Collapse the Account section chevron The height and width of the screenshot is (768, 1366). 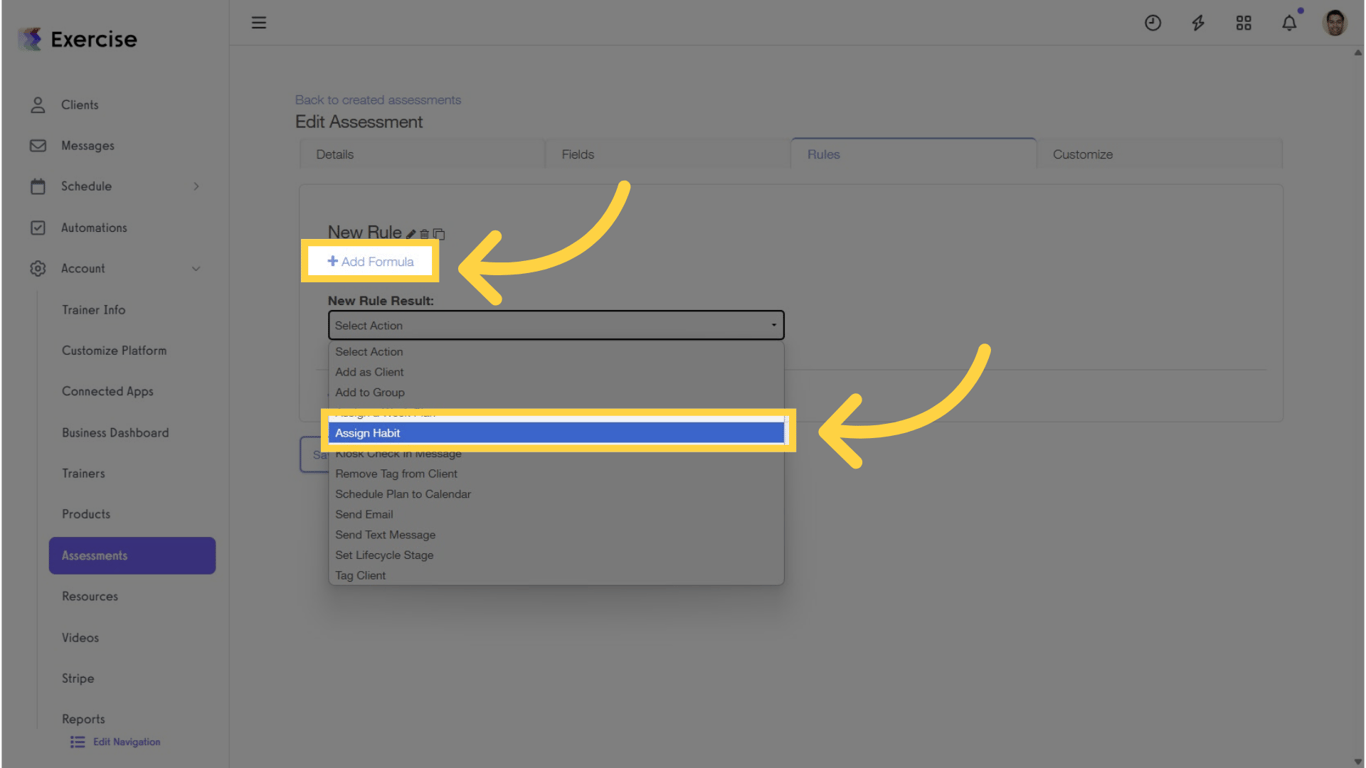pos(196,268)
